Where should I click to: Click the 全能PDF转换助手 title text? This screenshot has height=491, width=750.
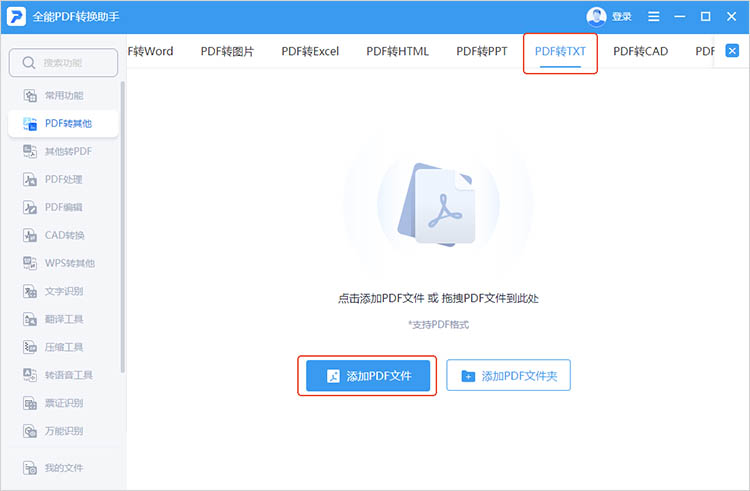[76, 17]
